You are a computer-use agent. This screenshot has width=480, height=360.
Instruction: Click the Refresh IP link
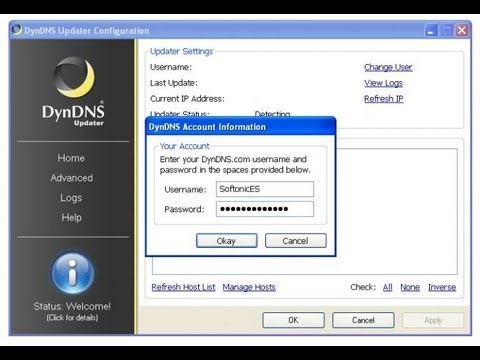click(x=384, y=99)
